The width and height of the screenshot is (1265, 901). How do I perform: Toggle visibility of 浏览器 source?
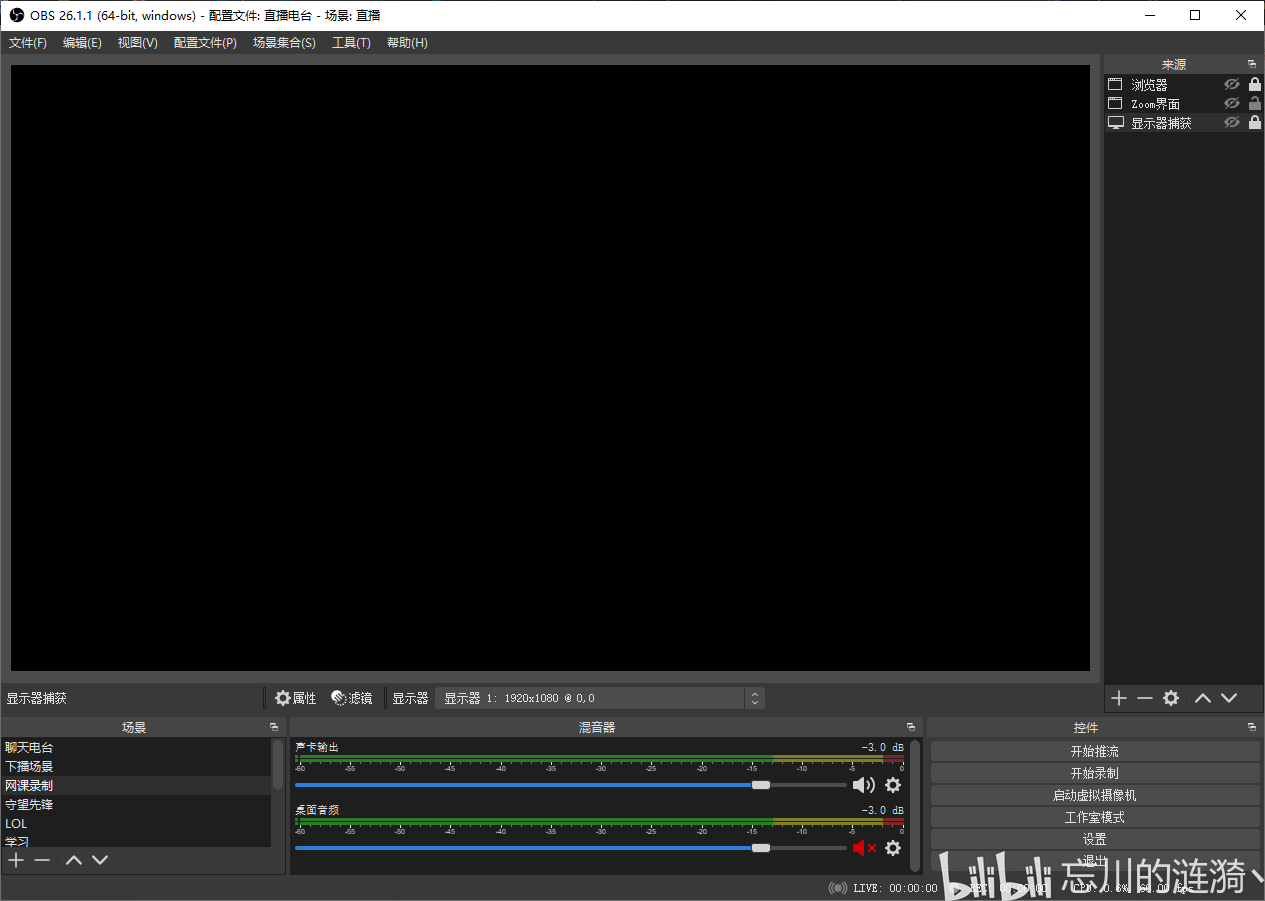coord(1232,85)
